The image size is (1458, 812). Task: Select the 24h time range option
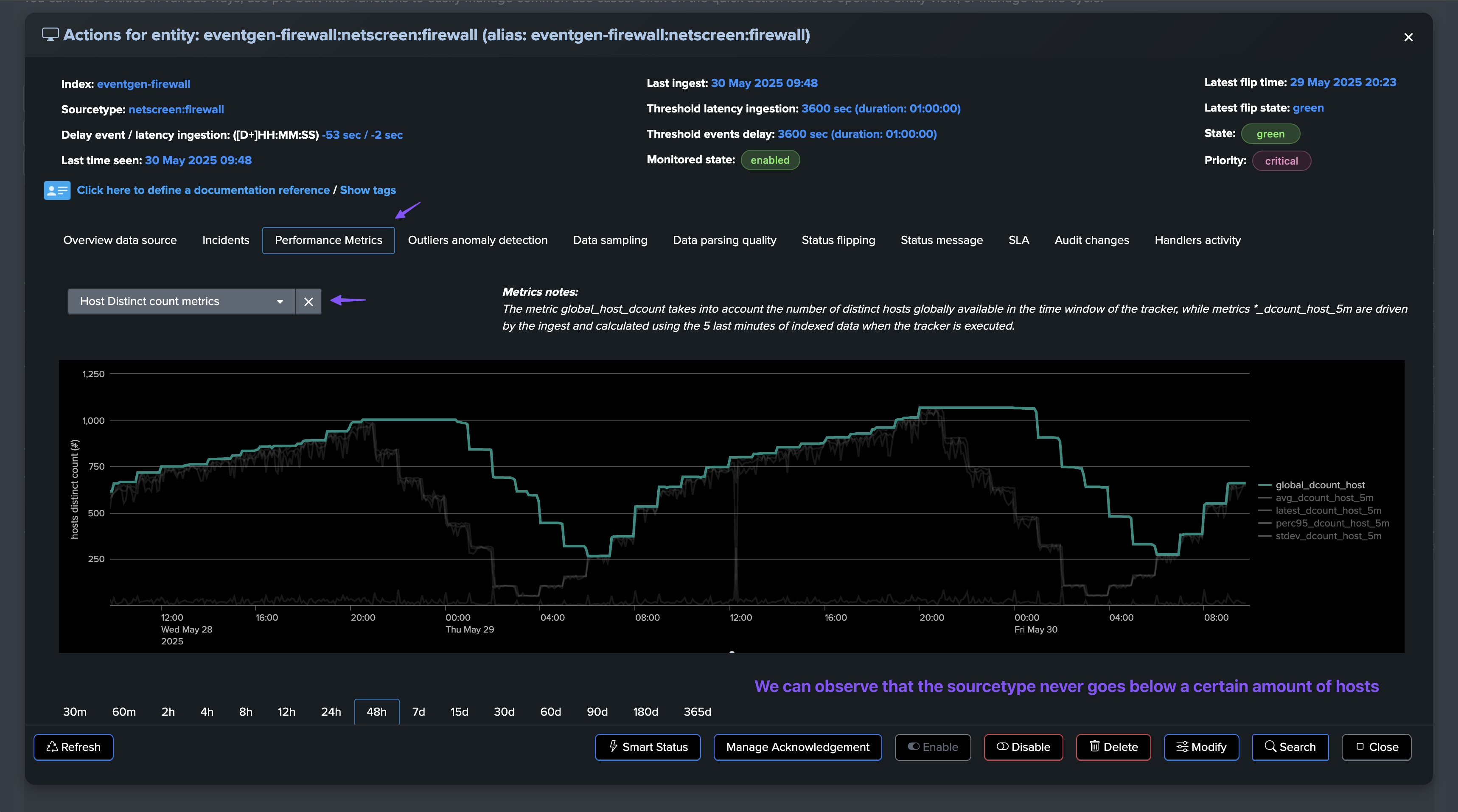click(331, 712)
